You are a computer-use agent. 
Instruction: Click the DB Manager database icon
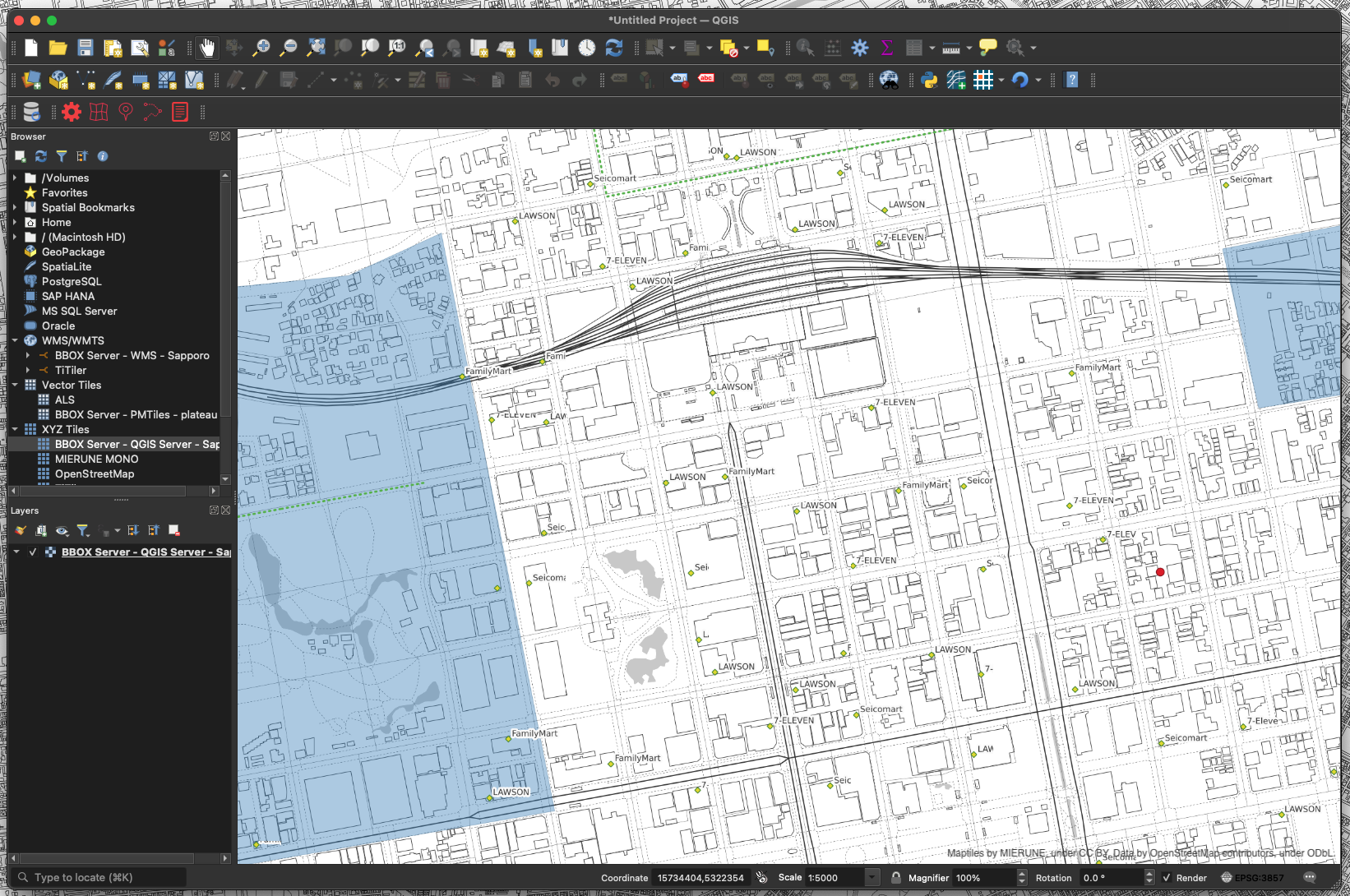click(31, 112)
